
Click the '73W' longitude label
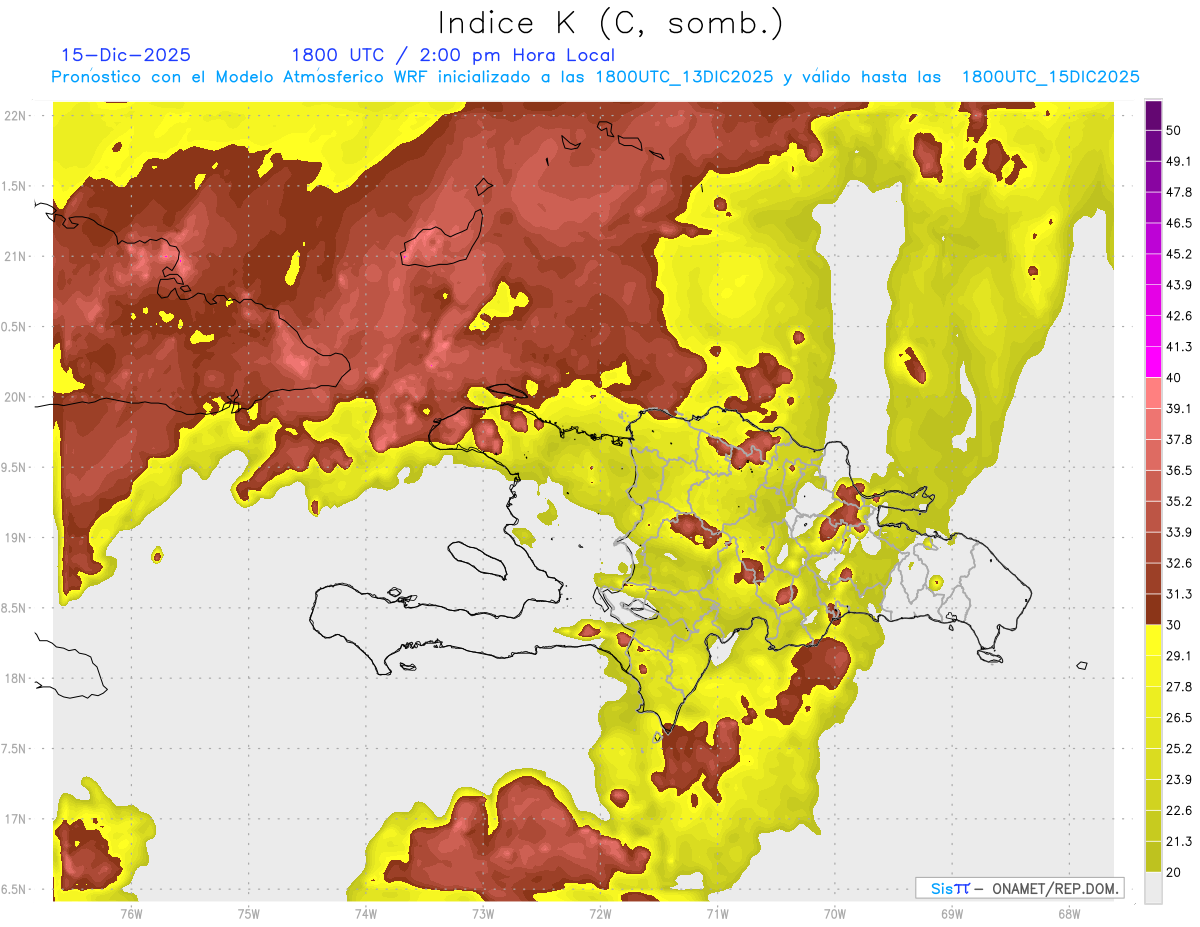point(483,913)
